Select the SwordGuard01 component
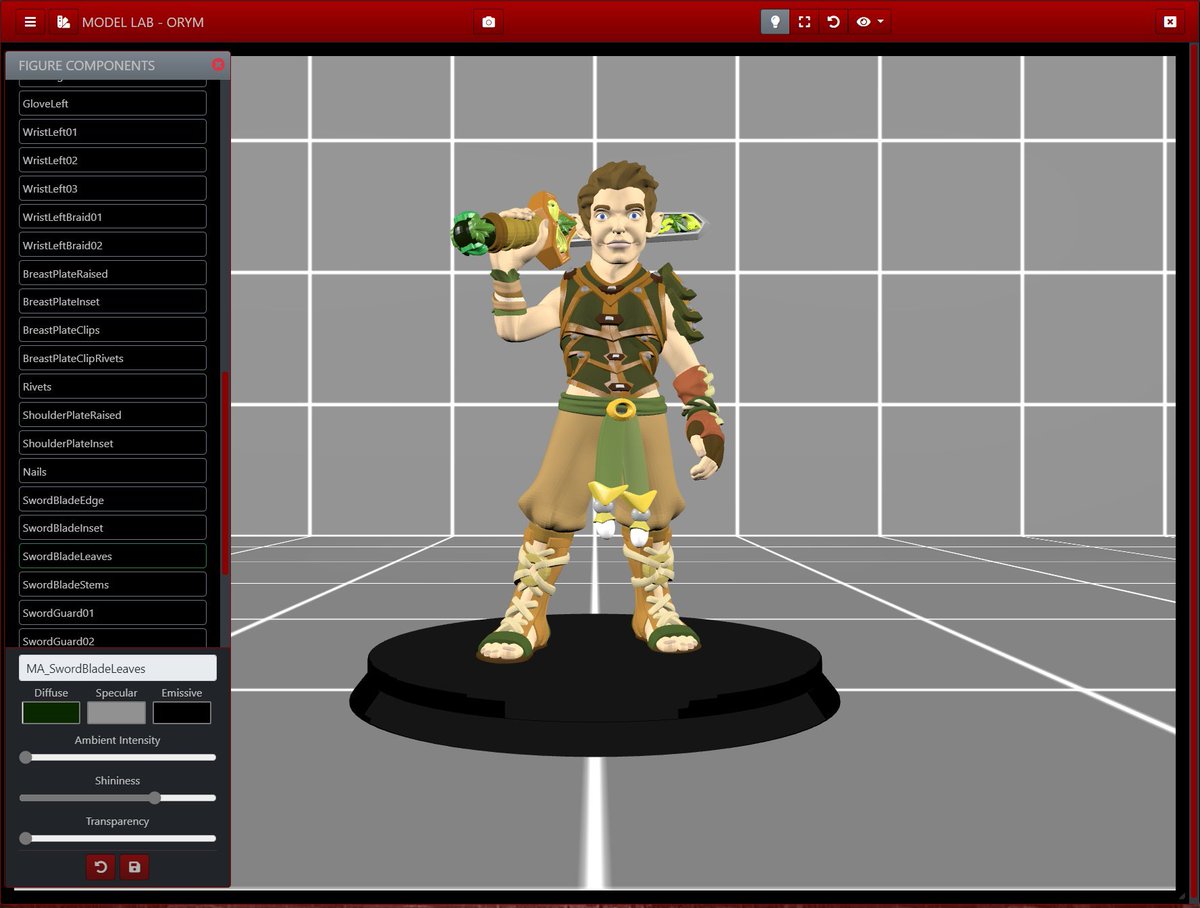This screenshot has height=908, width=1200. point(113,613)
